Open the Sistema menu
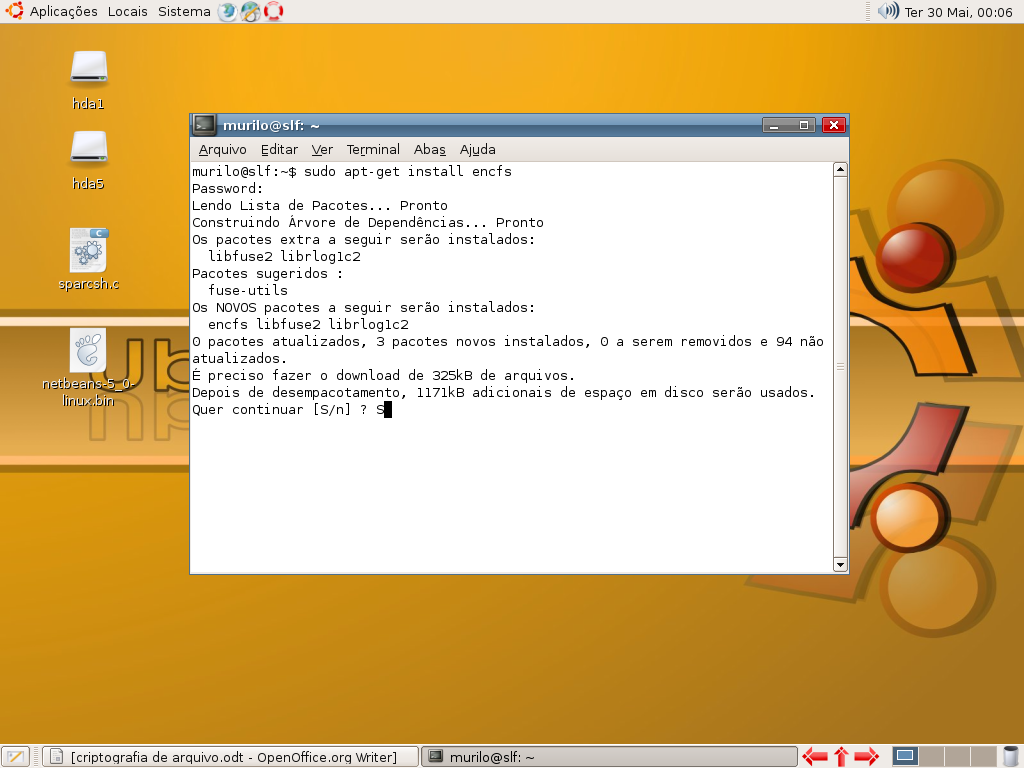This screenshot has width=1024, height=768. pyautogui.click(x=184, y=12)
